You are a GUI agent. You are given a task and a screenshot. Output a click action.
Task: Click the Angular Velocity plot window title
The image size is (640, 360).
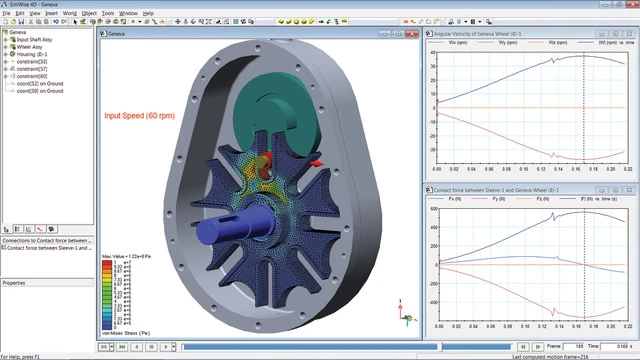(477, 34)
